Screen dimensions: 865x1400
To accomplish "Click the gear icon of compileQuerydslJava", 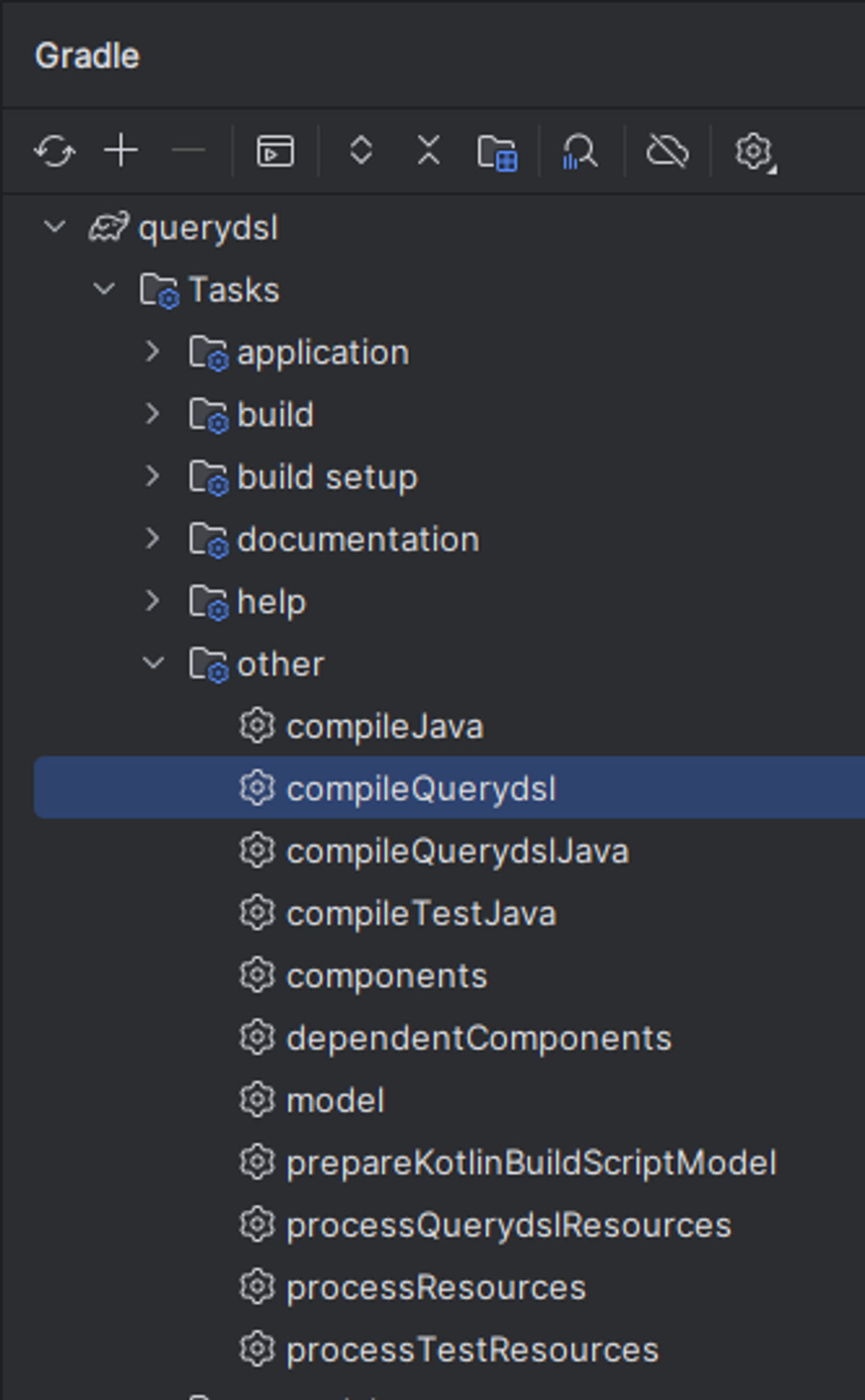I will [257, 850].
